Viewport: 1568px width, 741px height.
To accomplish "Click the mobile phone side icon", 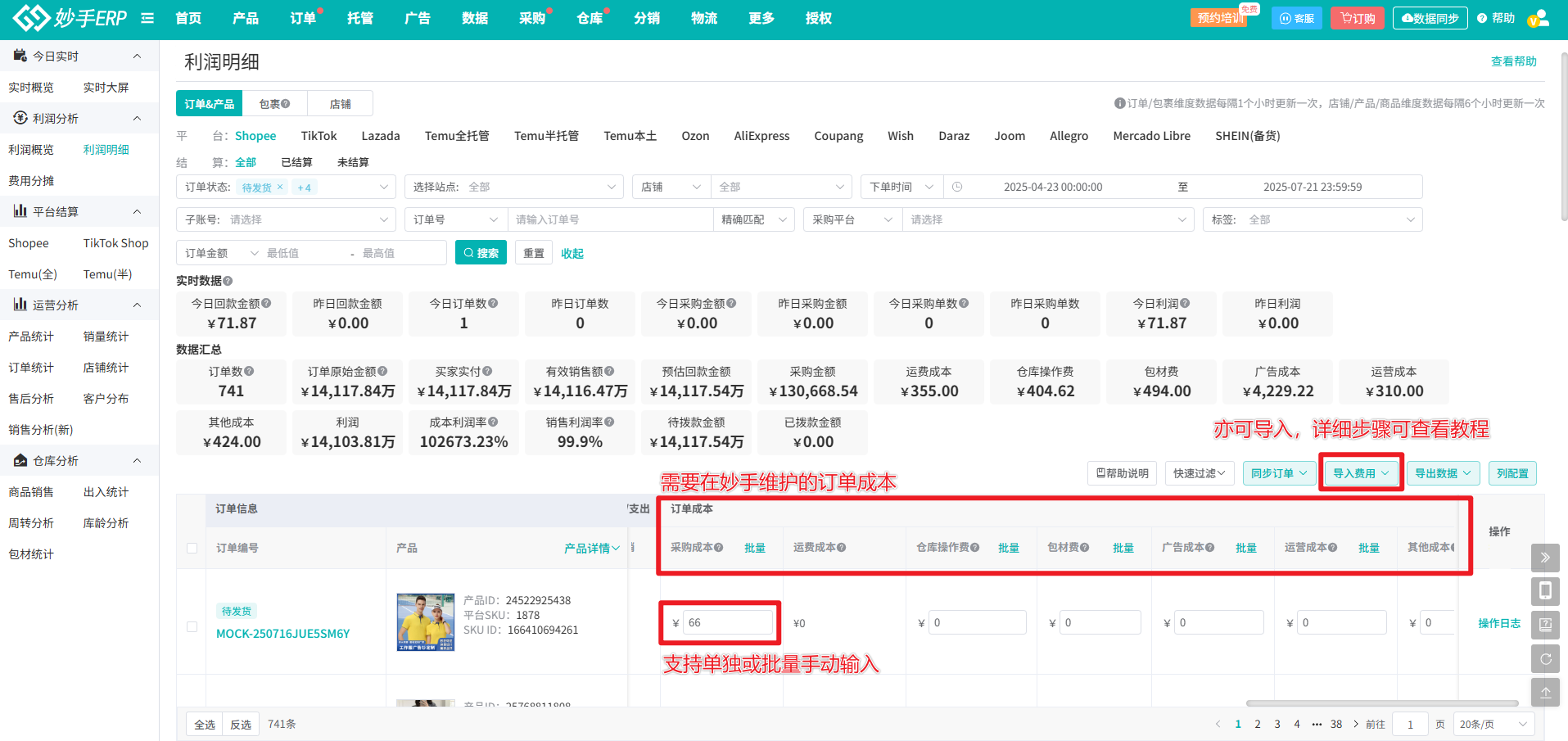I will click(1545, 591).
